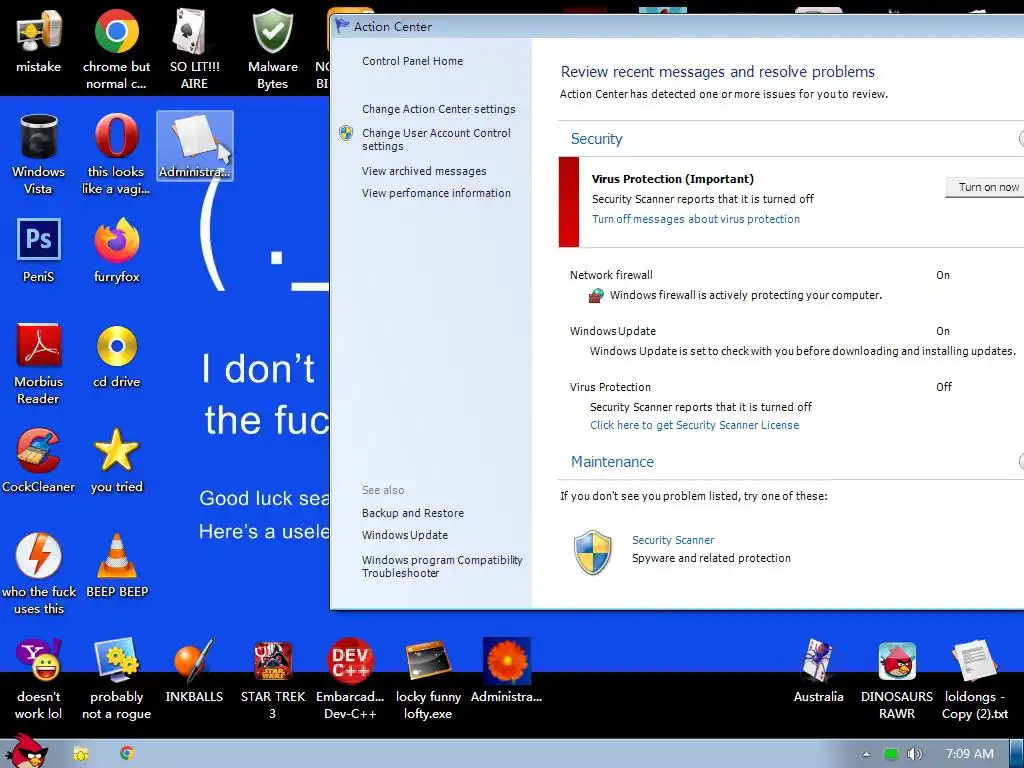Open 'Change User Account Control settings'
The width and height of the screenshot is (1024, 768).
[x=436, y=139]
